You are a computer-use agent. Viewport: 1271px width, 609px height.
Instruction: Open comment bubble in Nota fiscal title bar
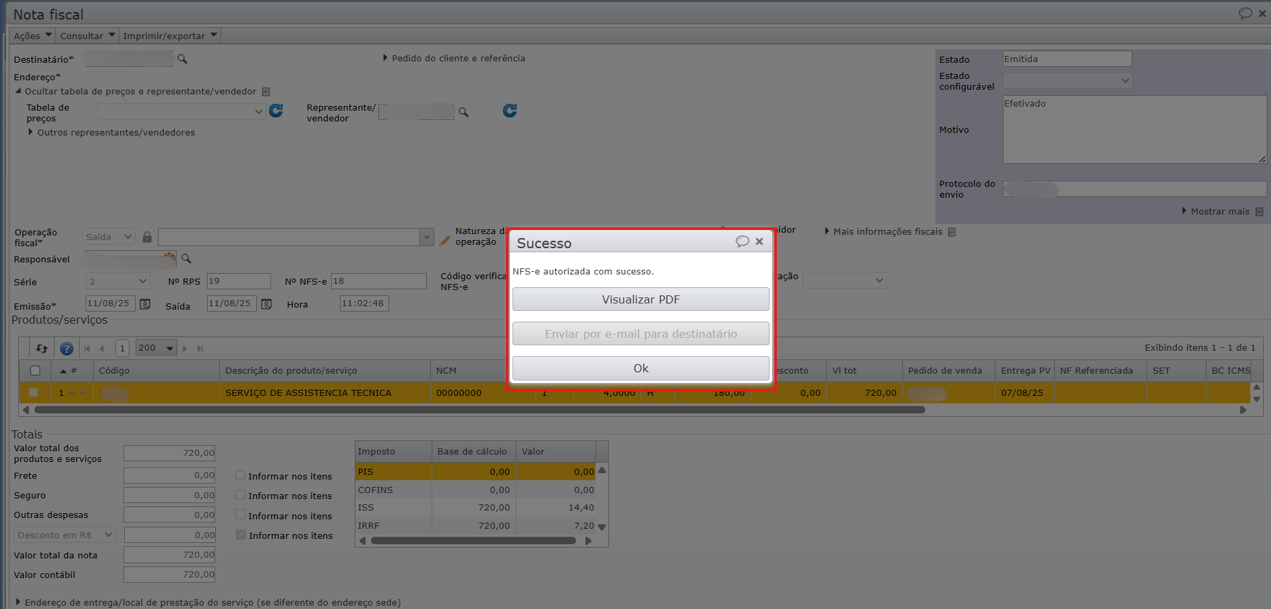(1245, 13)
